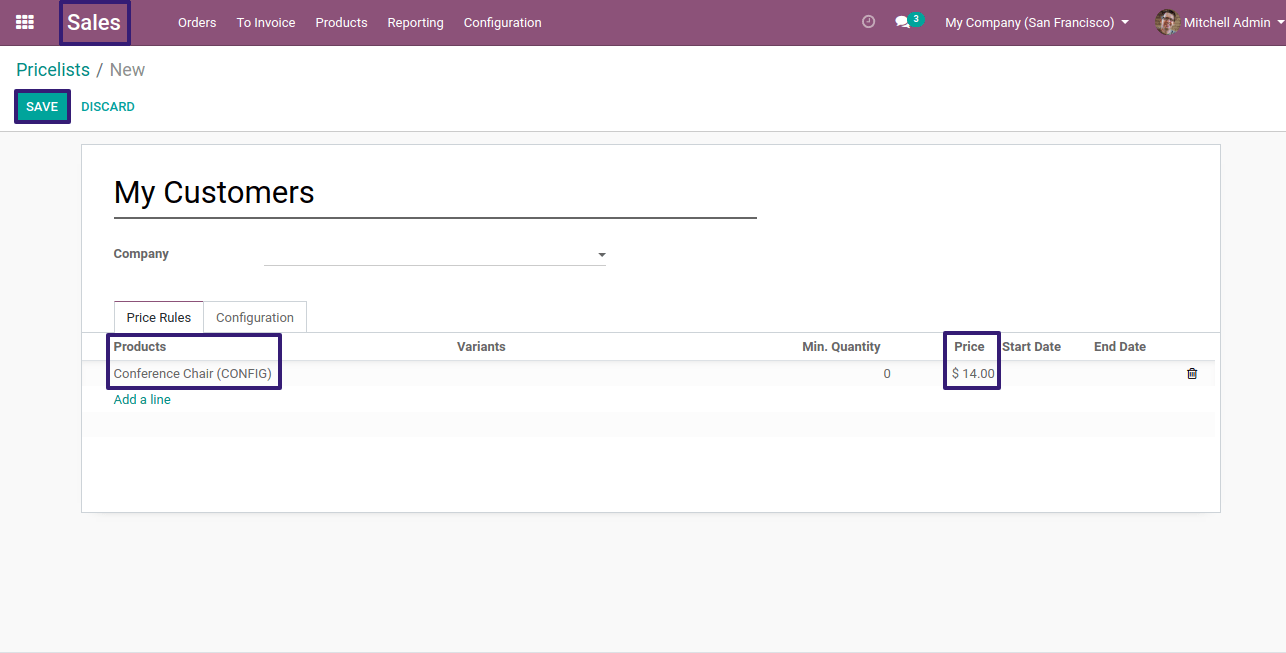Viewport: 1286px width, 653px height.
Task: Add a line to price rules
Action: point(142,400)
